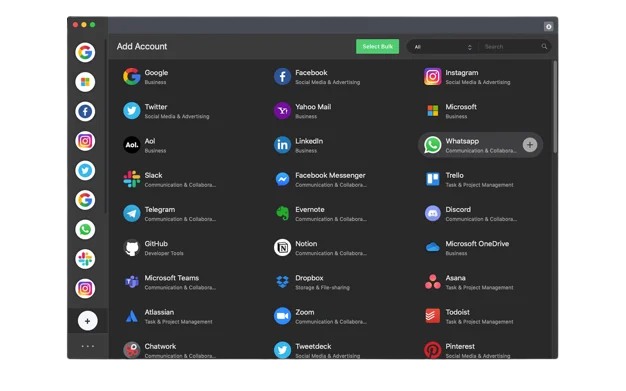Image resolution: width=626 pixels, height=391 pixels.
Task: Click the "Business" label under LinkedIn
Action: pos(306,151)
